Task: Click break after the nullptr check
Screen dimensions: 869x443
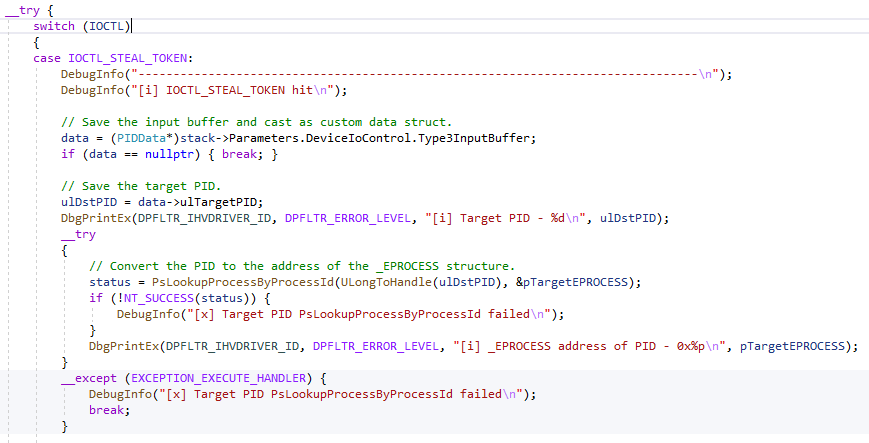Action: click(239, 154)
